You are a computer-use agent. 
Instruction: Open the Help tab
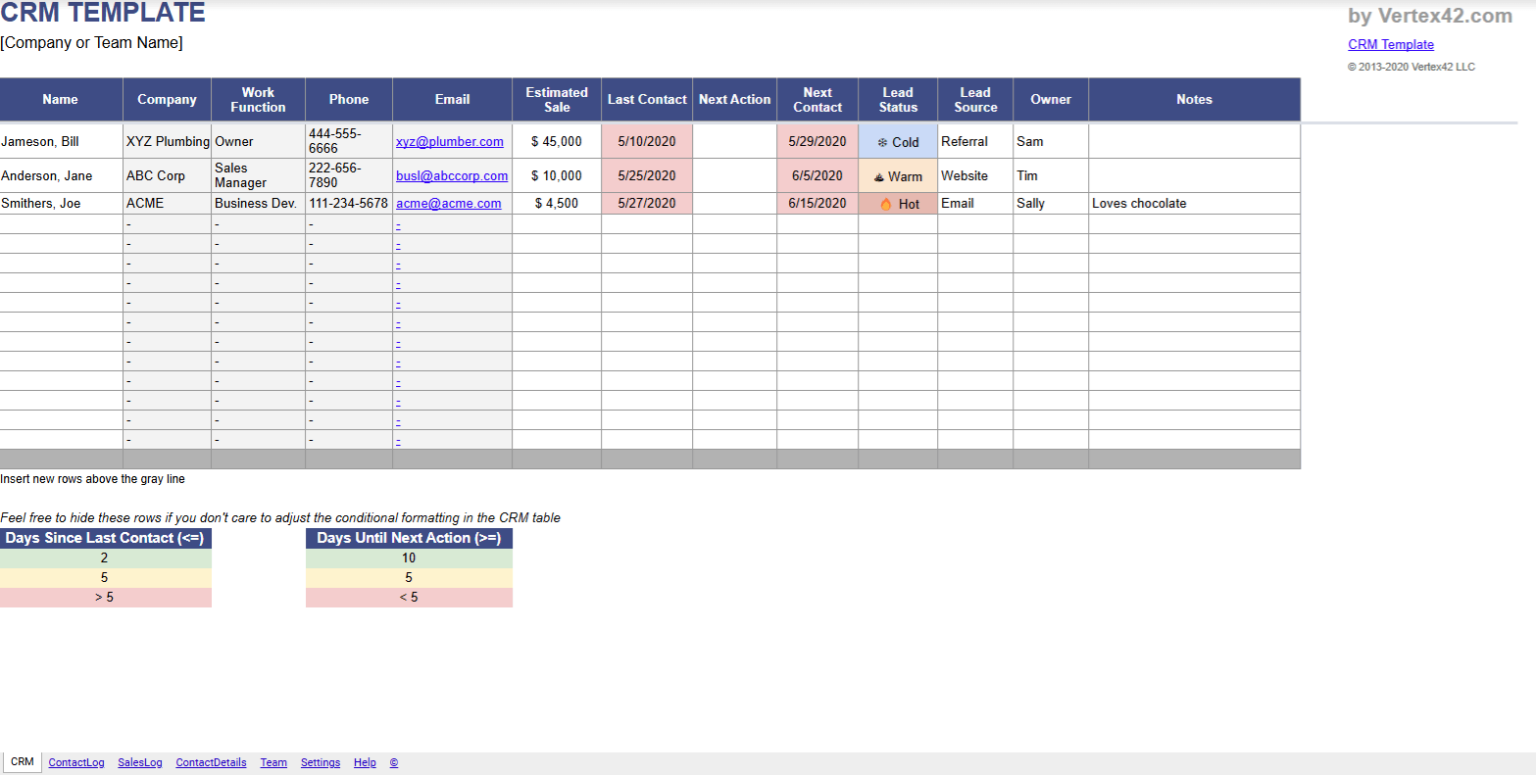(364, 762)
